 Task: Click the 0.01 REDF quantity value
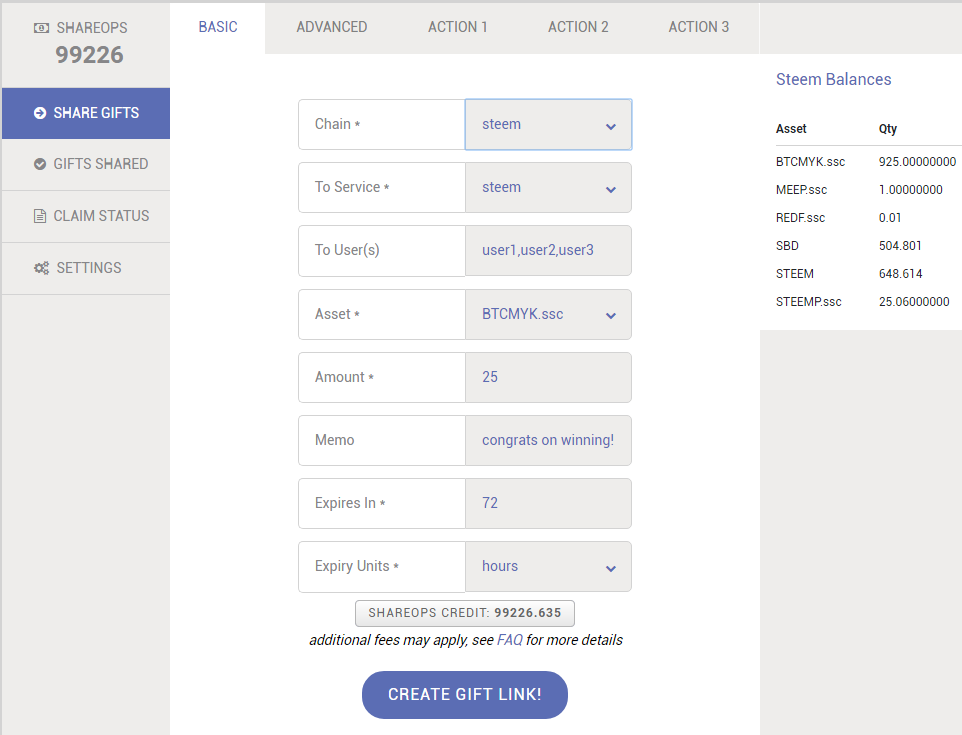point(890,218)
